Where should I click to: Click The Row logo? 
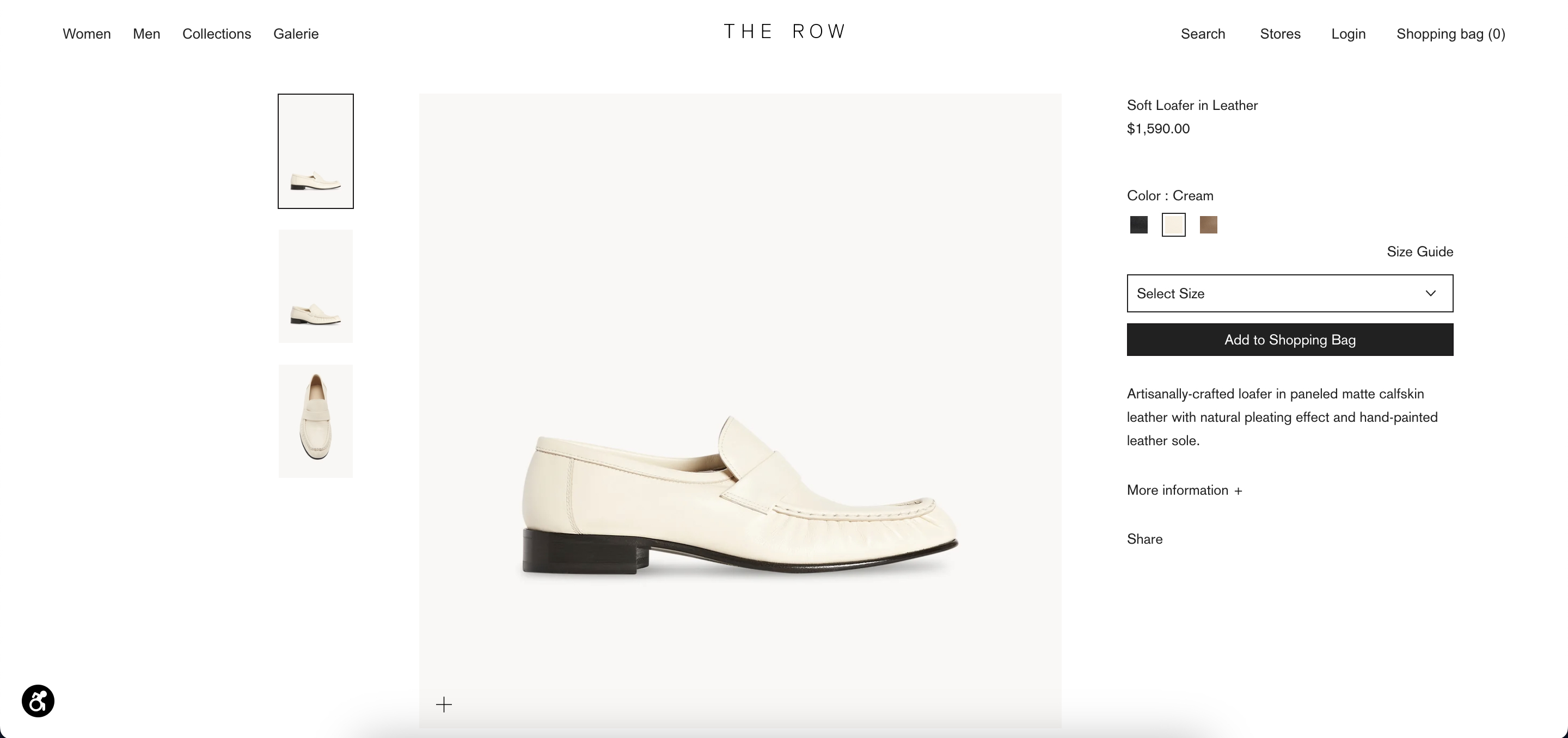(784, 32)
